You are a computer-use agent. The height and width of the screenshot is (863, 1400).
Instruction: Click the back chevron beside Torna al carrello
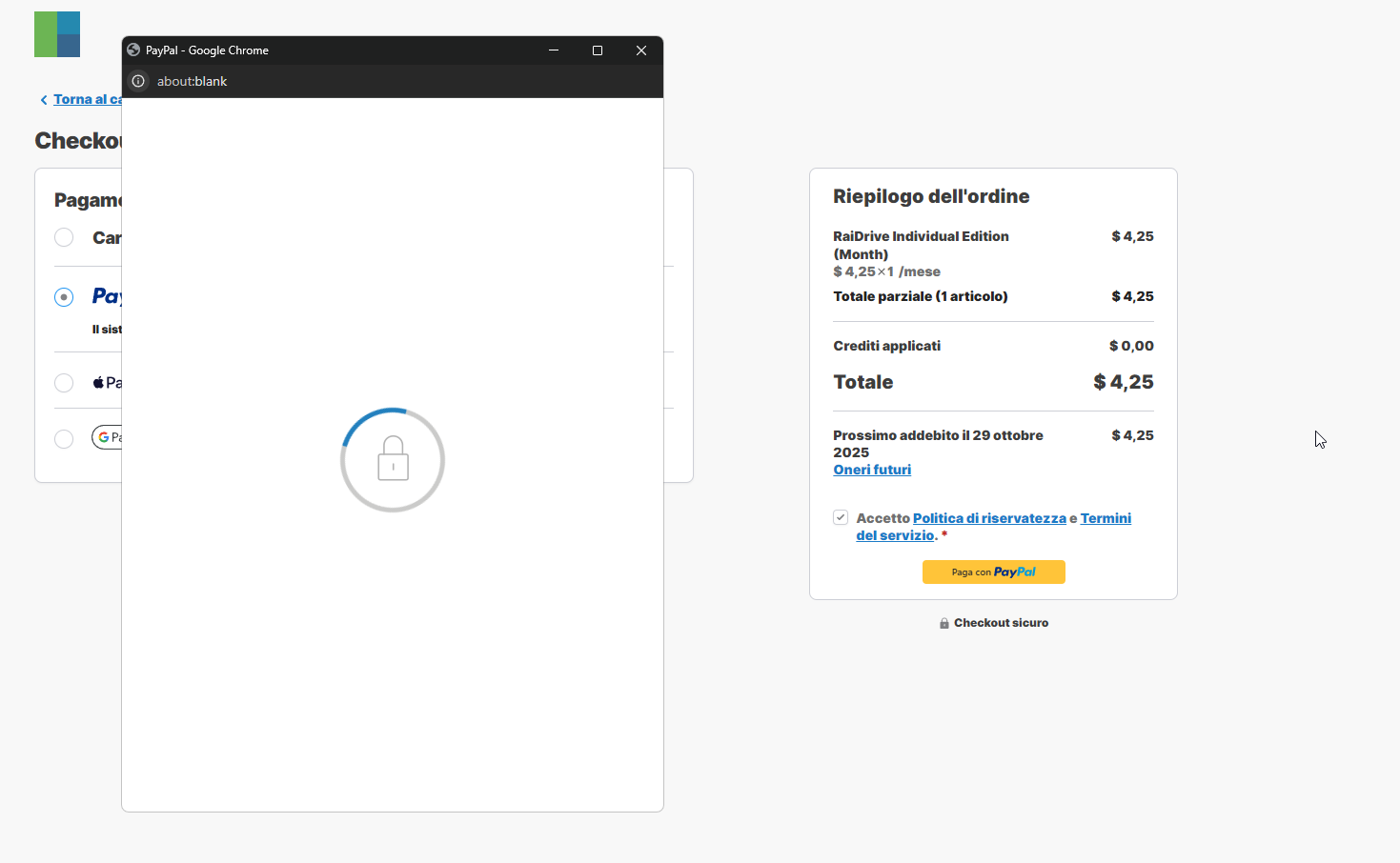coord(44,100)
